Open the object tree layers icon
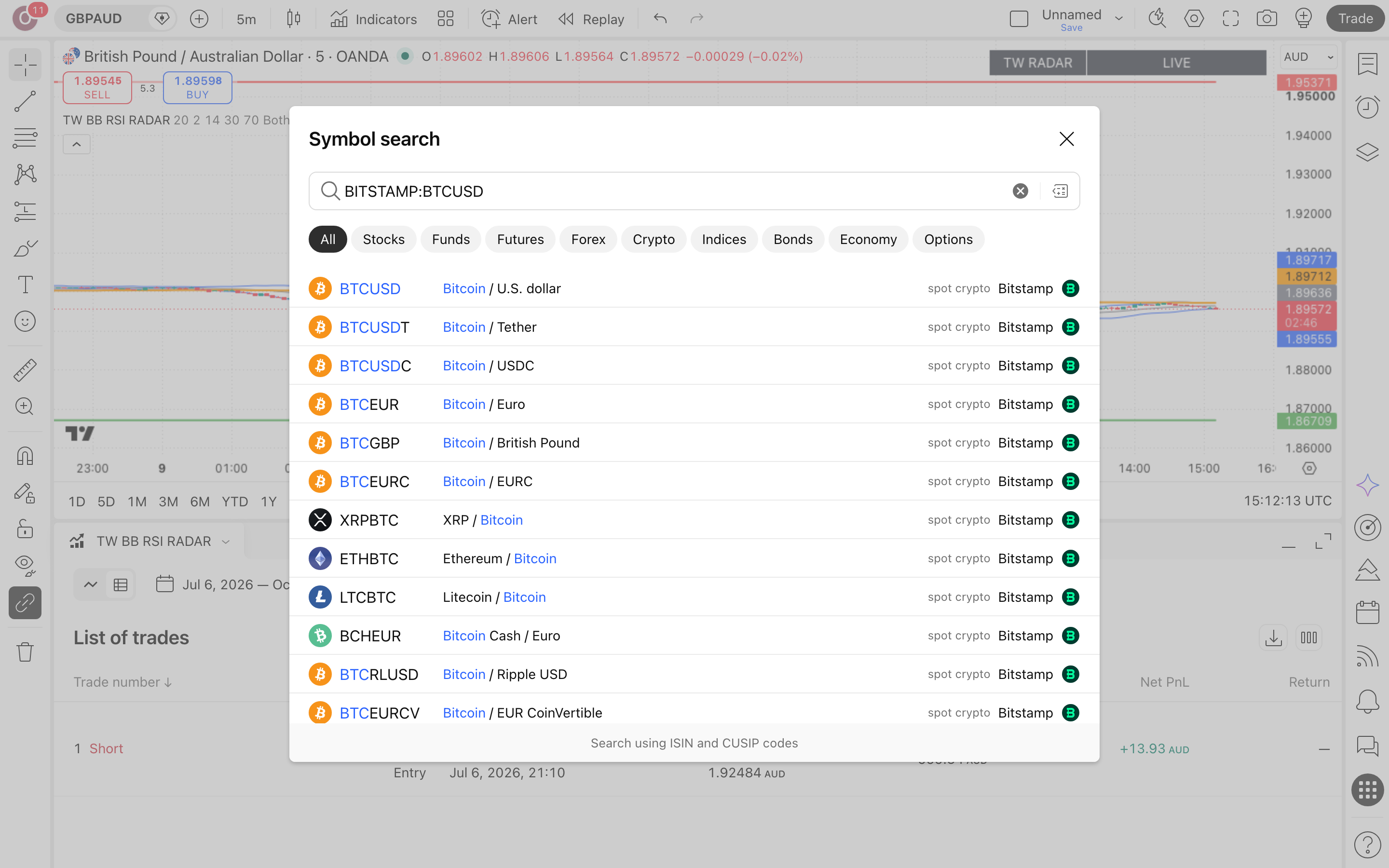This screenshot has width=1389, height=868. click(x=1367, y=152)
